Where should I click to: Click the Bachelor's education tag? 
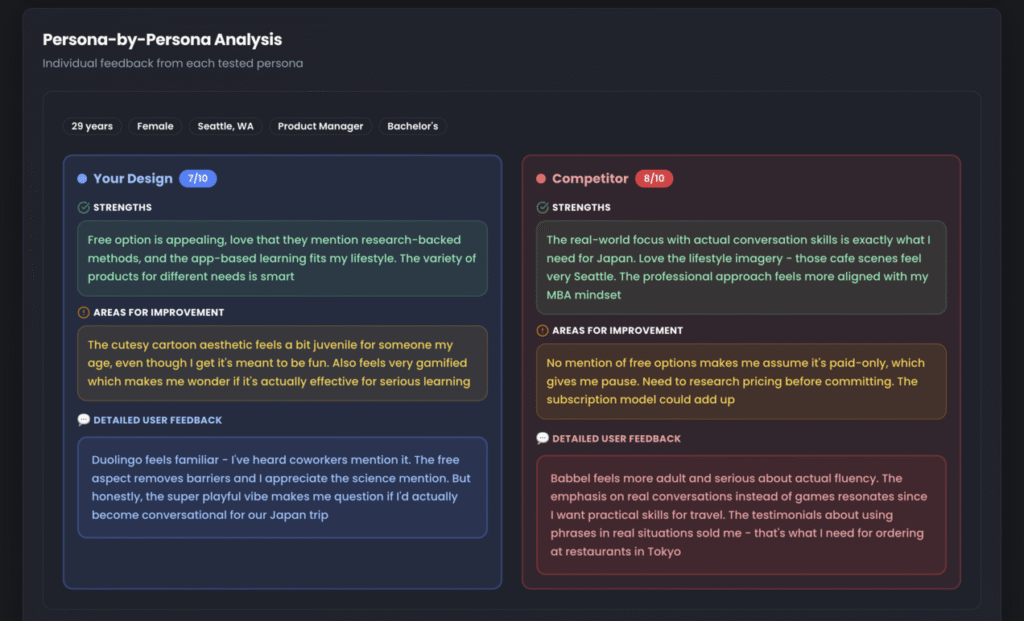[412, 127]
